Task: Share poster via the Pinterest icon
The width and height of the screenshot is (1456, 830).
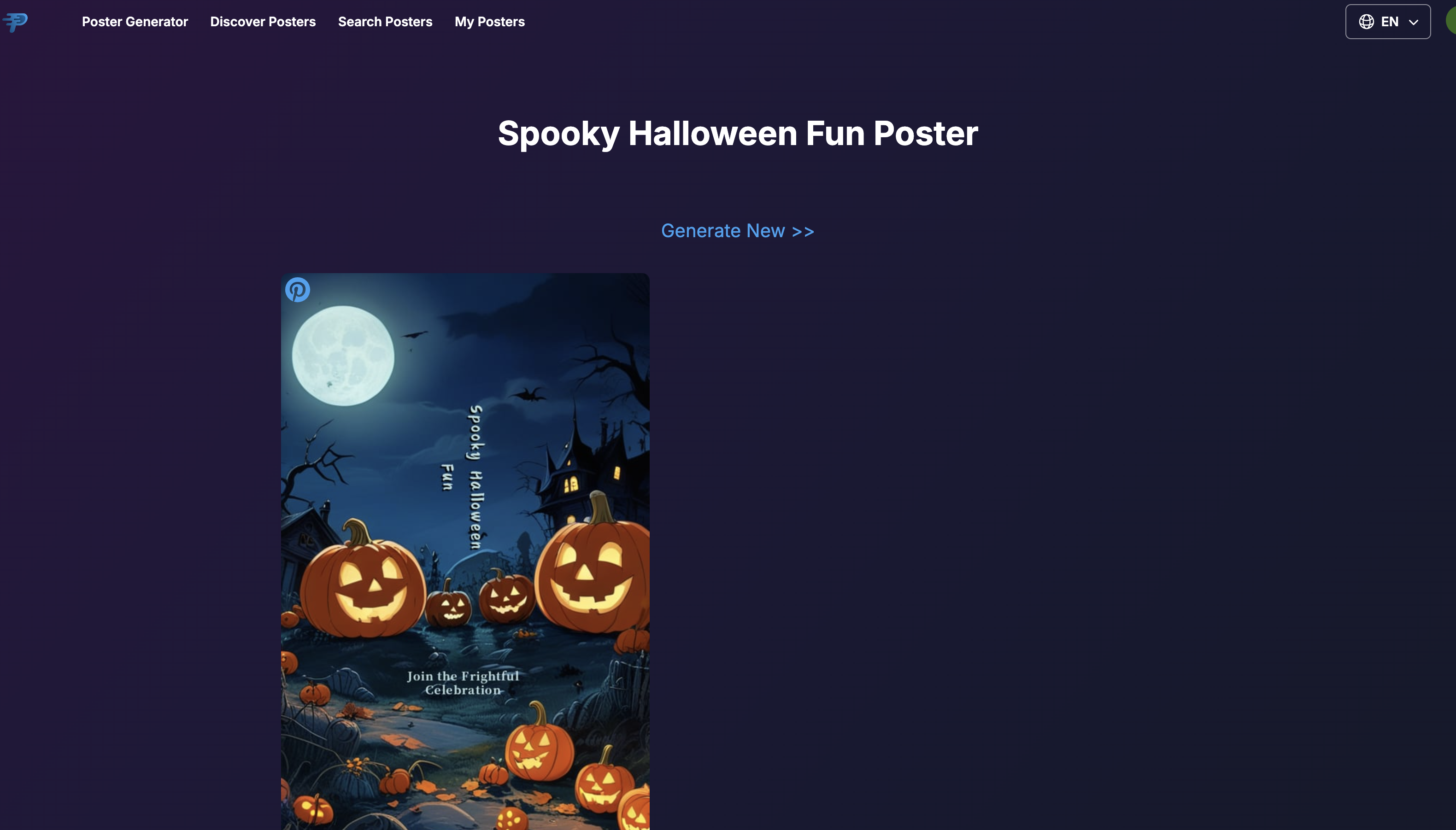Action: [298, 290]
